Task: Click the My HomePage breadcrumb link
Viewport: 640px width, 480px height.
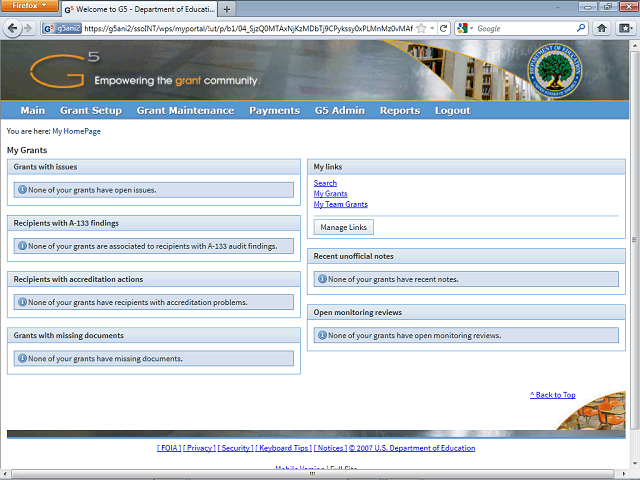Action: pyautogui.click(x=76, y=131)
